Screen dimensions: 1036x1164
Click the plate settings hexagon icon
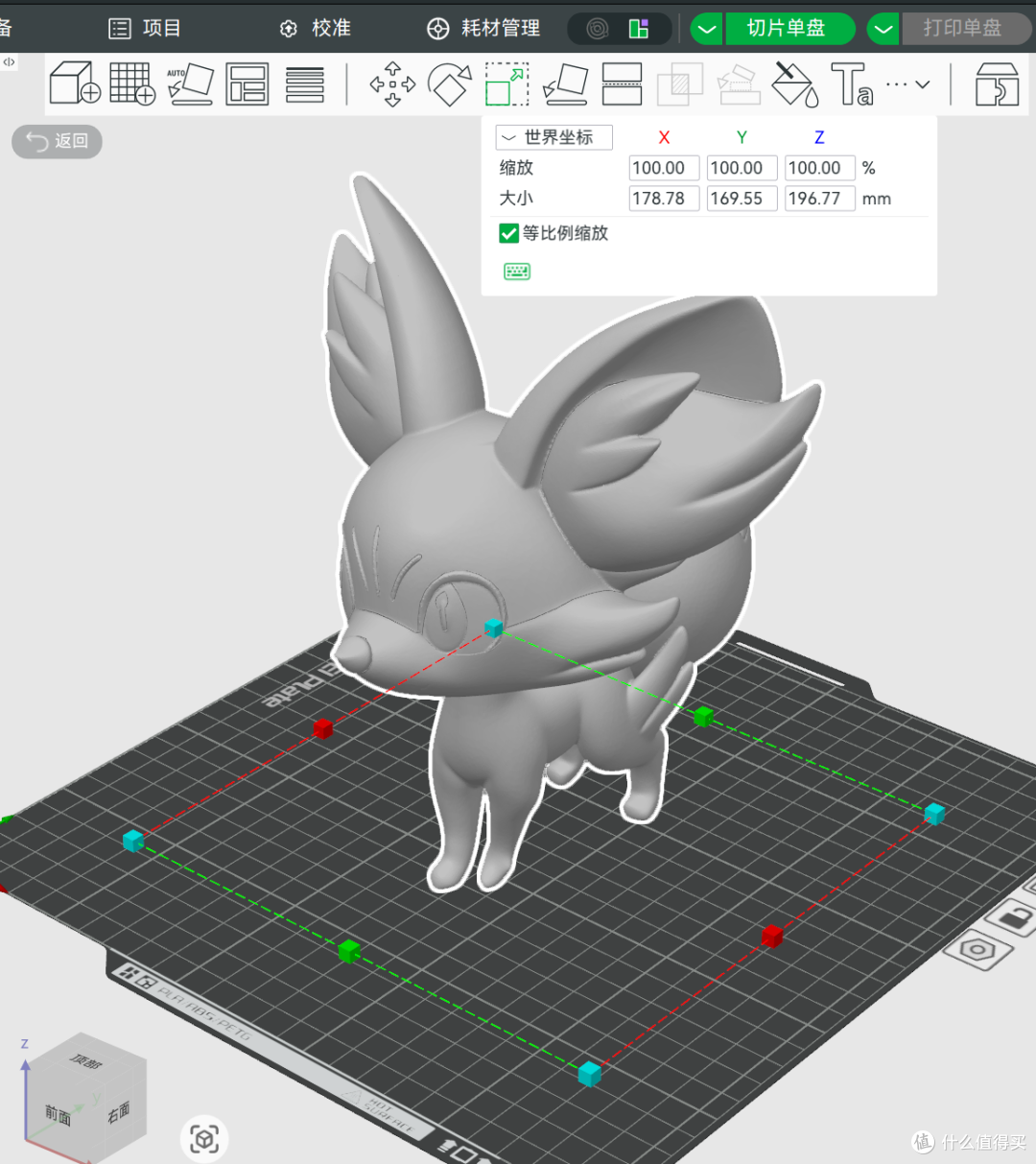click(978, 950)
